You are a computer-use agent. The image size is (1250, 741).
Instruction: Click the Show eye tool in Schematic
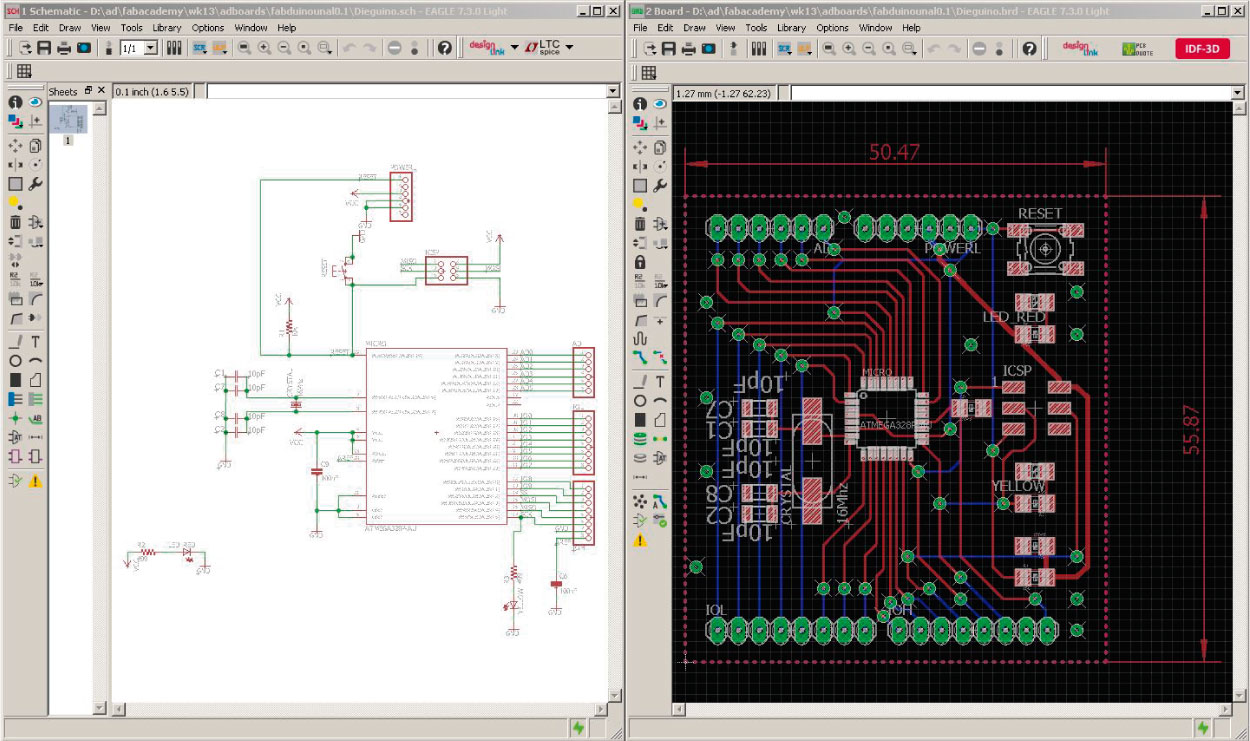tap(35, 102)
